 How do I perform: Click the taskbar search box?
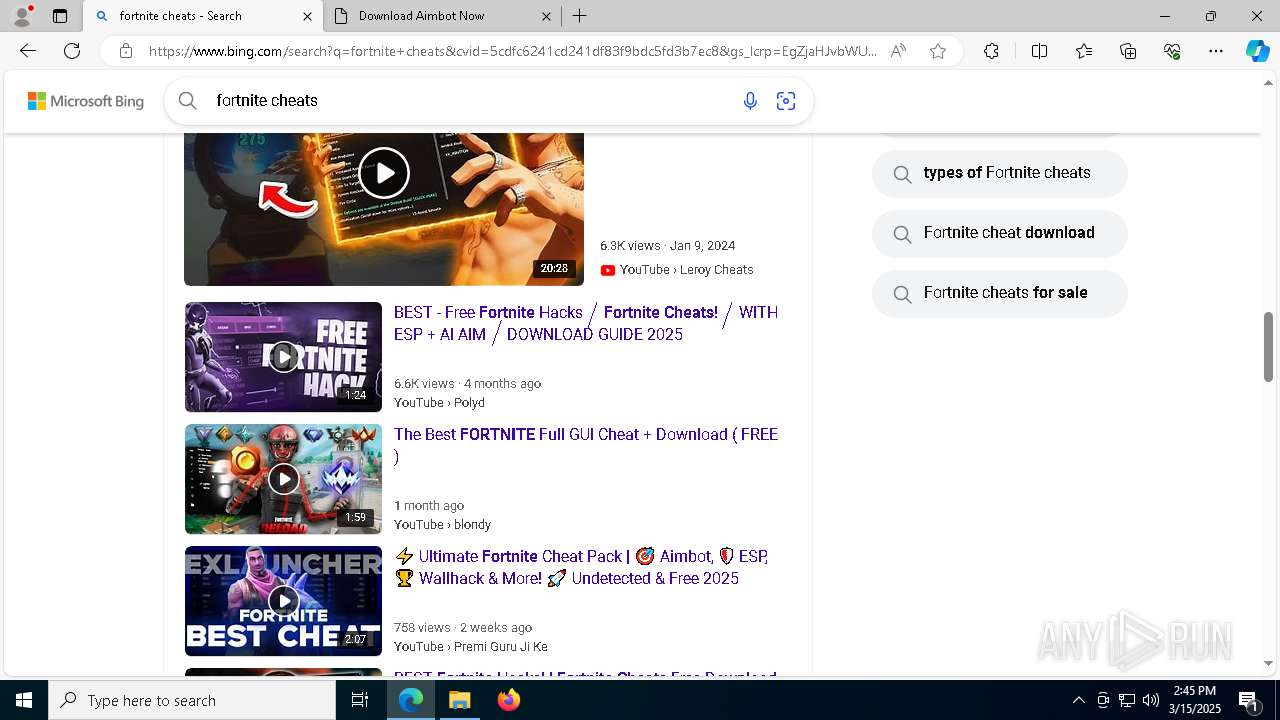pyautogui.click(x=192, y=700)
